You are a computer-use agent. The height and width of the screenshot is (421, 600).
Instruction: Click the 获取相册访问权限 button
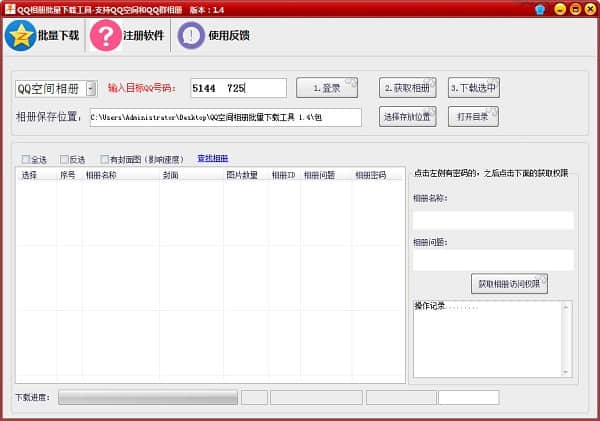(x=509, y=284)
